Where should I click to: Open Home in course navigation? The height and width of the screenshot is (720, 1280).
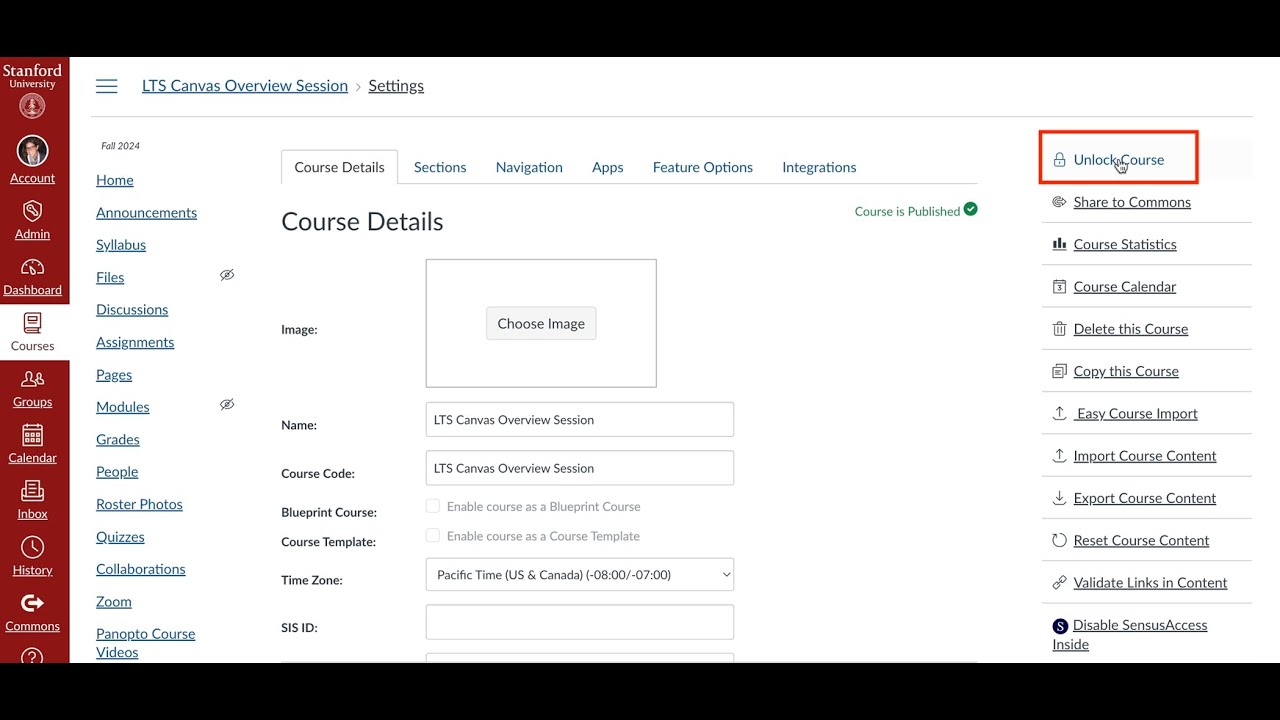115,180
